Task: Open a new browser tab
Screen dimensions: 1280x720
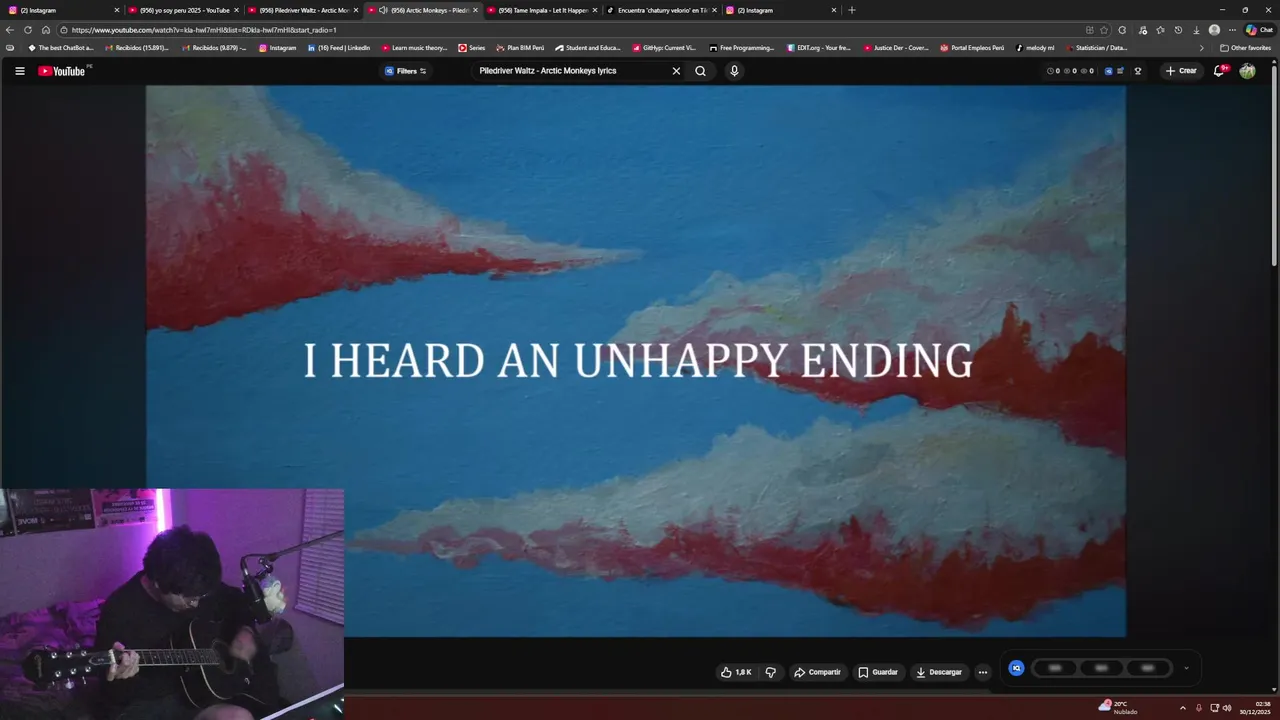Action: point(852,10)
